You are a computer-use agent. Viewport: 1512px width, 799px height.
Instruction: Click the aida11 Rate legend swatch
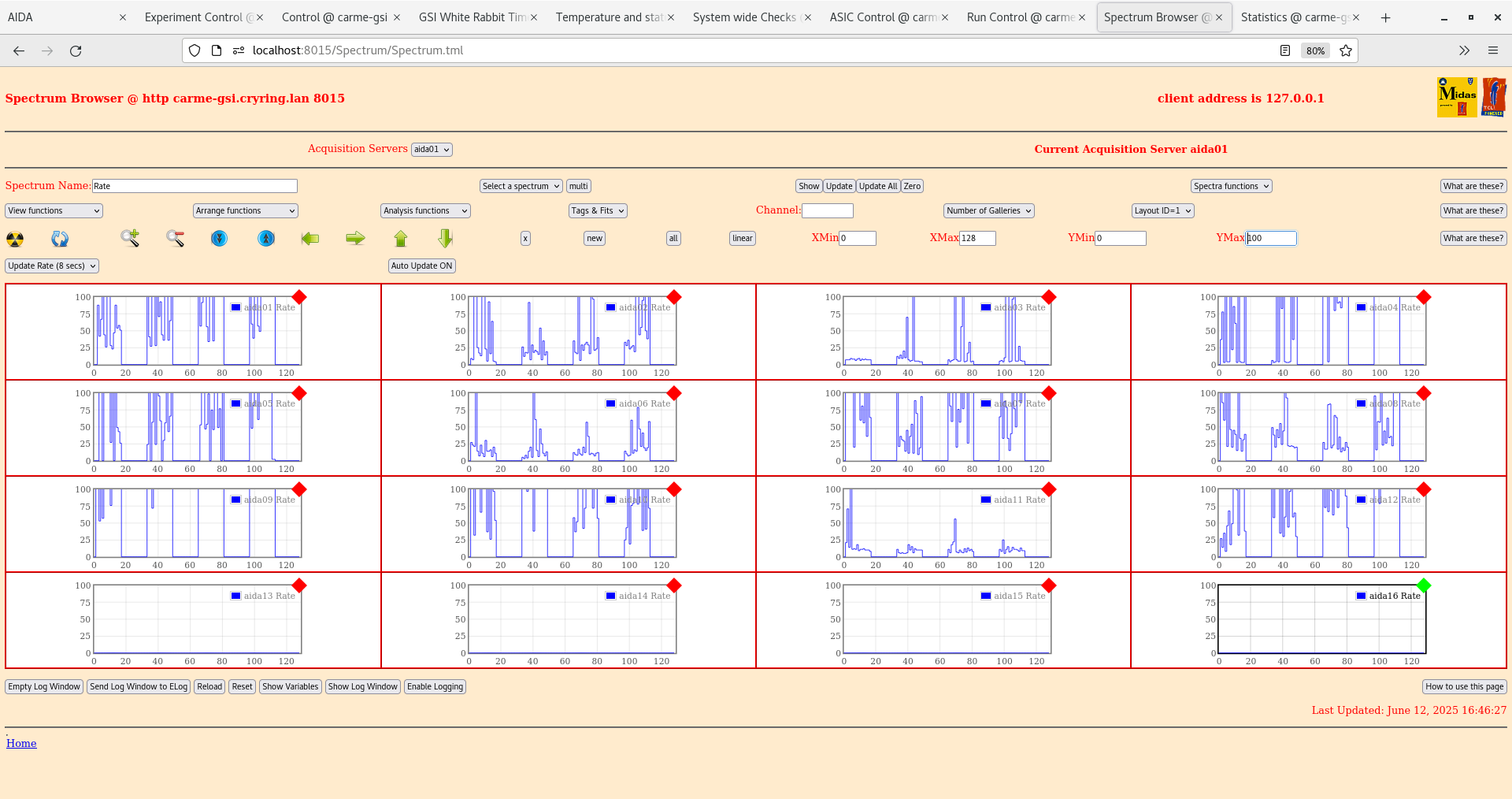[x=984, y=500]
